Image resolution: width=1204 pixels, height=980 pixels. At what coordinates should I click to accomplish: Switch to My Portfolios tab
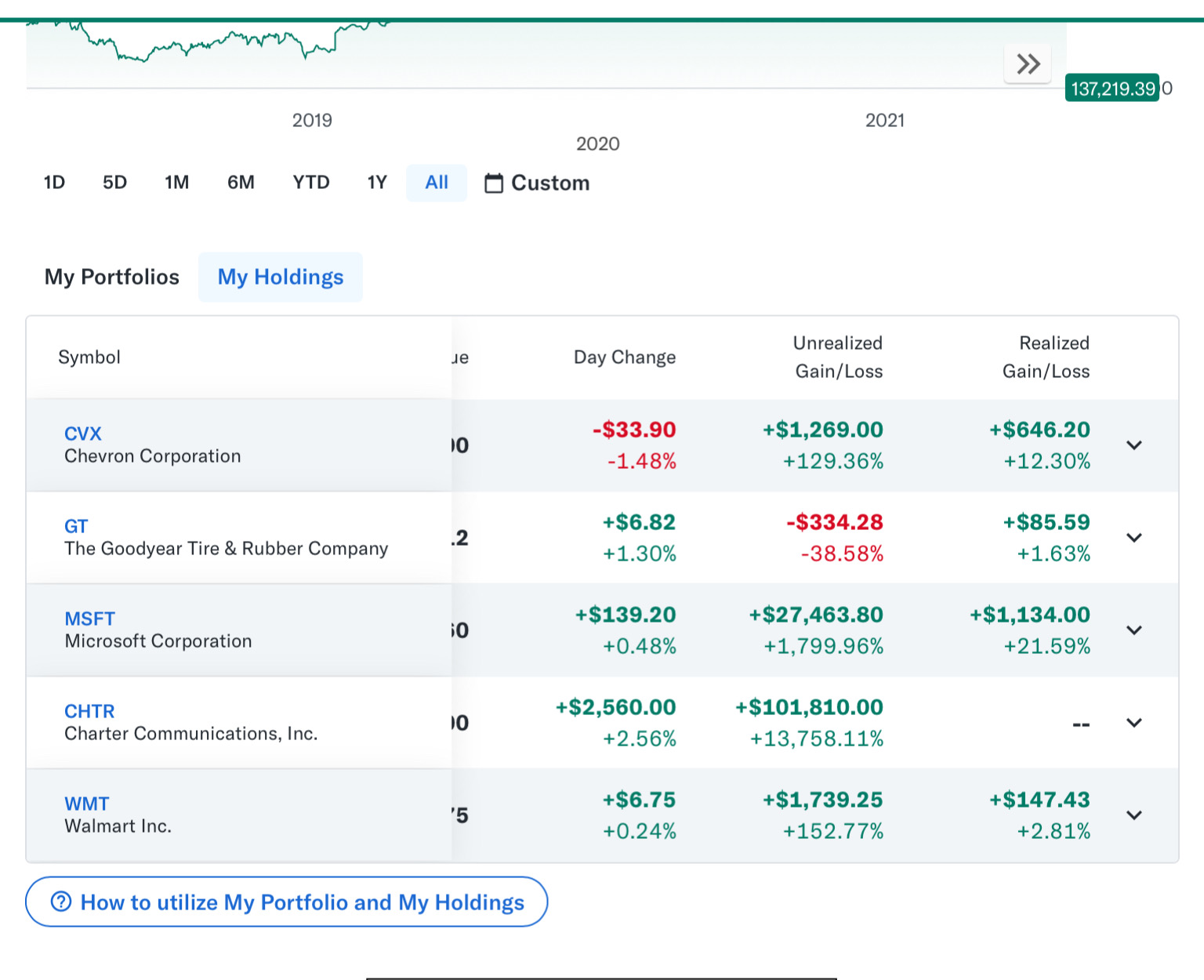112,278
